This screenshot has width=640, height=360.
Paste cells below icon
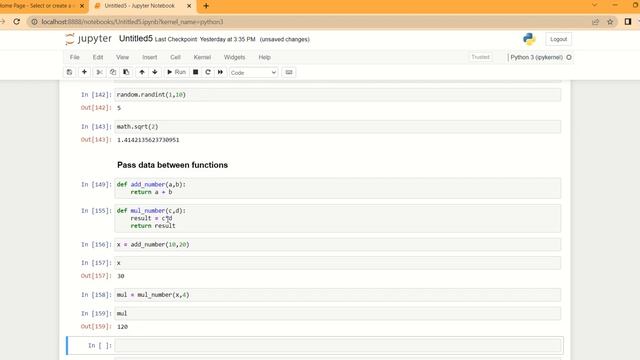coord(126,72)
